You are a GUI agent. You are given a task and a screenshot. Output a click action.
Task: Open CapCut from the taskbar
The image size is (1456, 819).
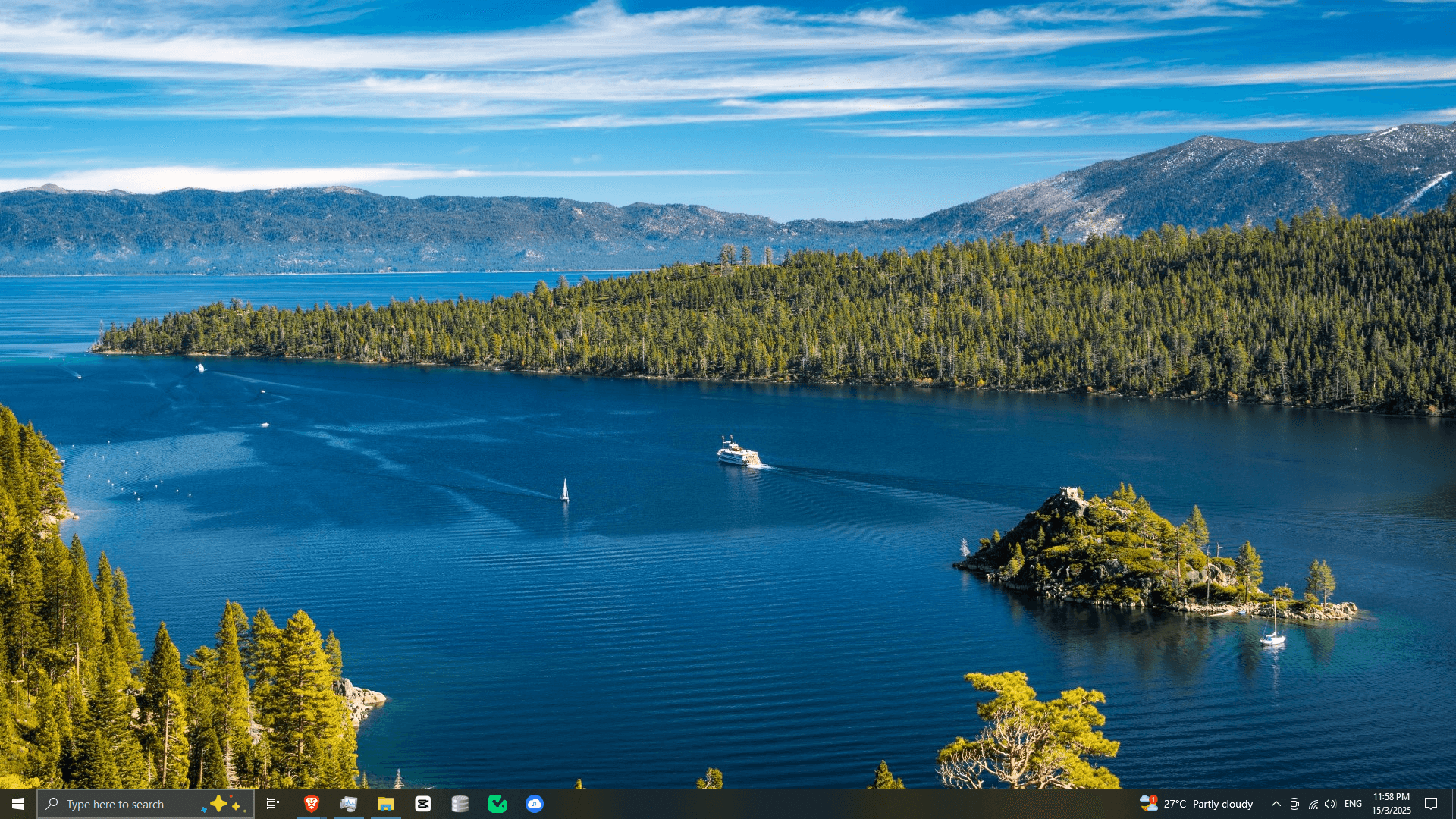(x=422, y=804)
